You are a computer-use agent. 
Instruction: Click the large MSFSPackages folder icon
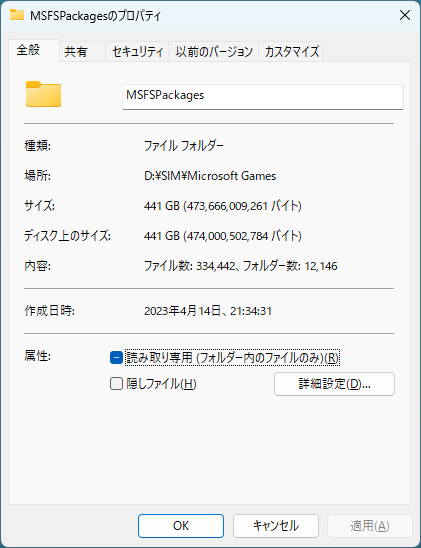[x=43, y=94]
